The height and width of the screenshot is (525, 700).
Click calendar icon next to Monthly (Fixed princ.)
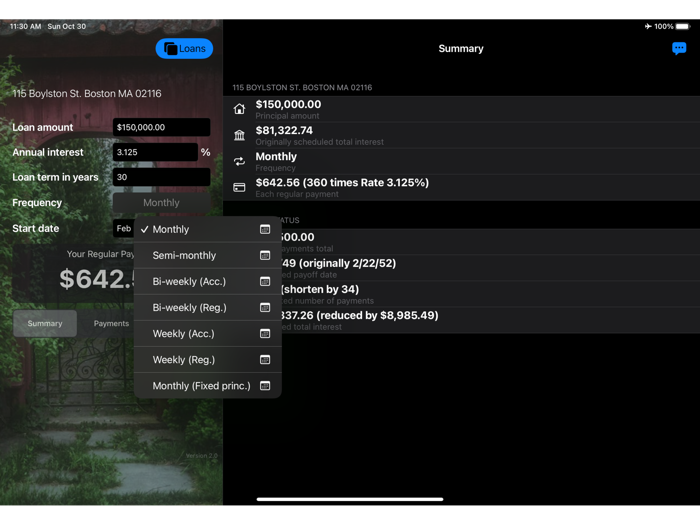[265, 386]
